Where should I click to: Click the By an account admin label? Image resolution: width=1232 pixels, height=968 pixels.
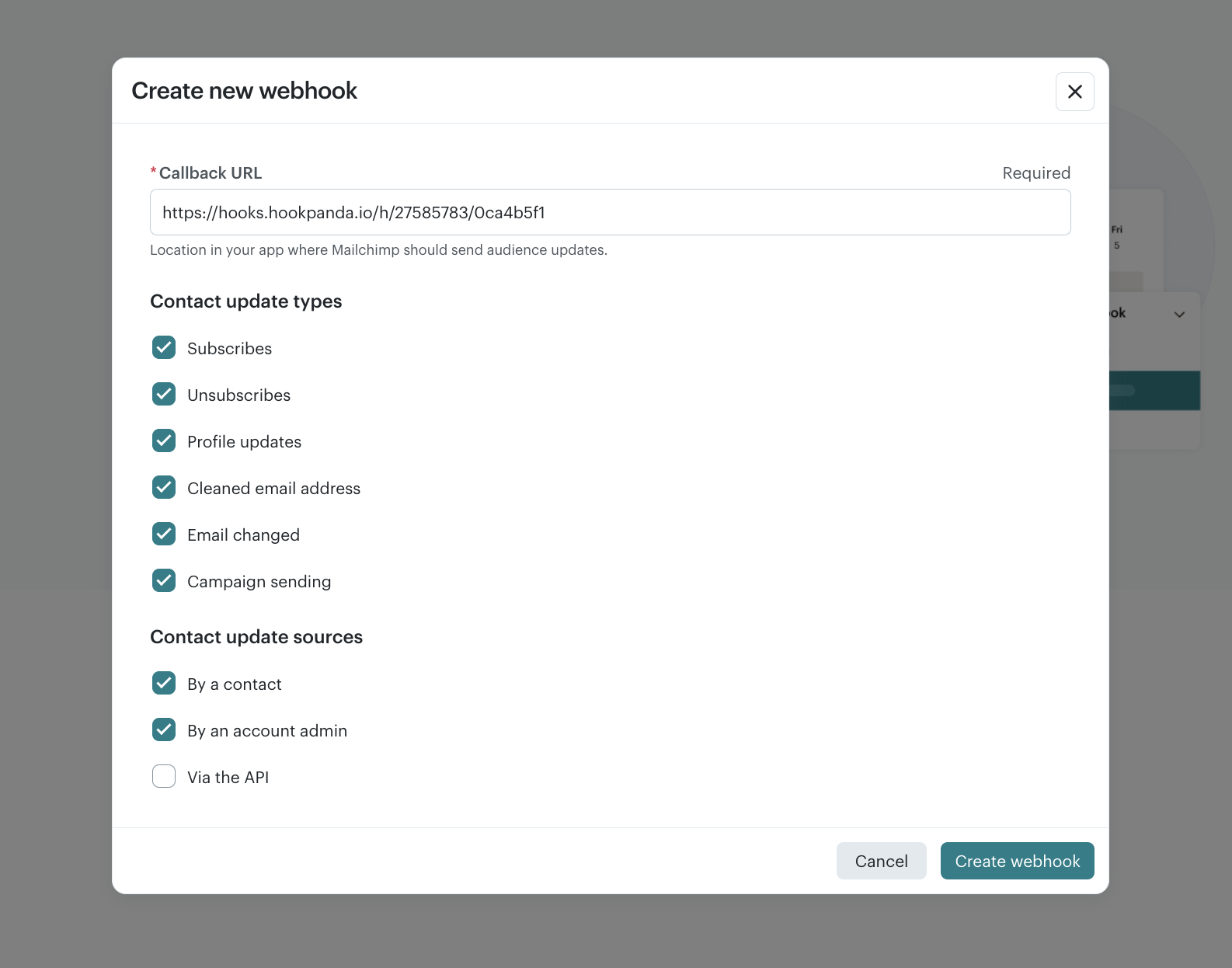point(266,730)
